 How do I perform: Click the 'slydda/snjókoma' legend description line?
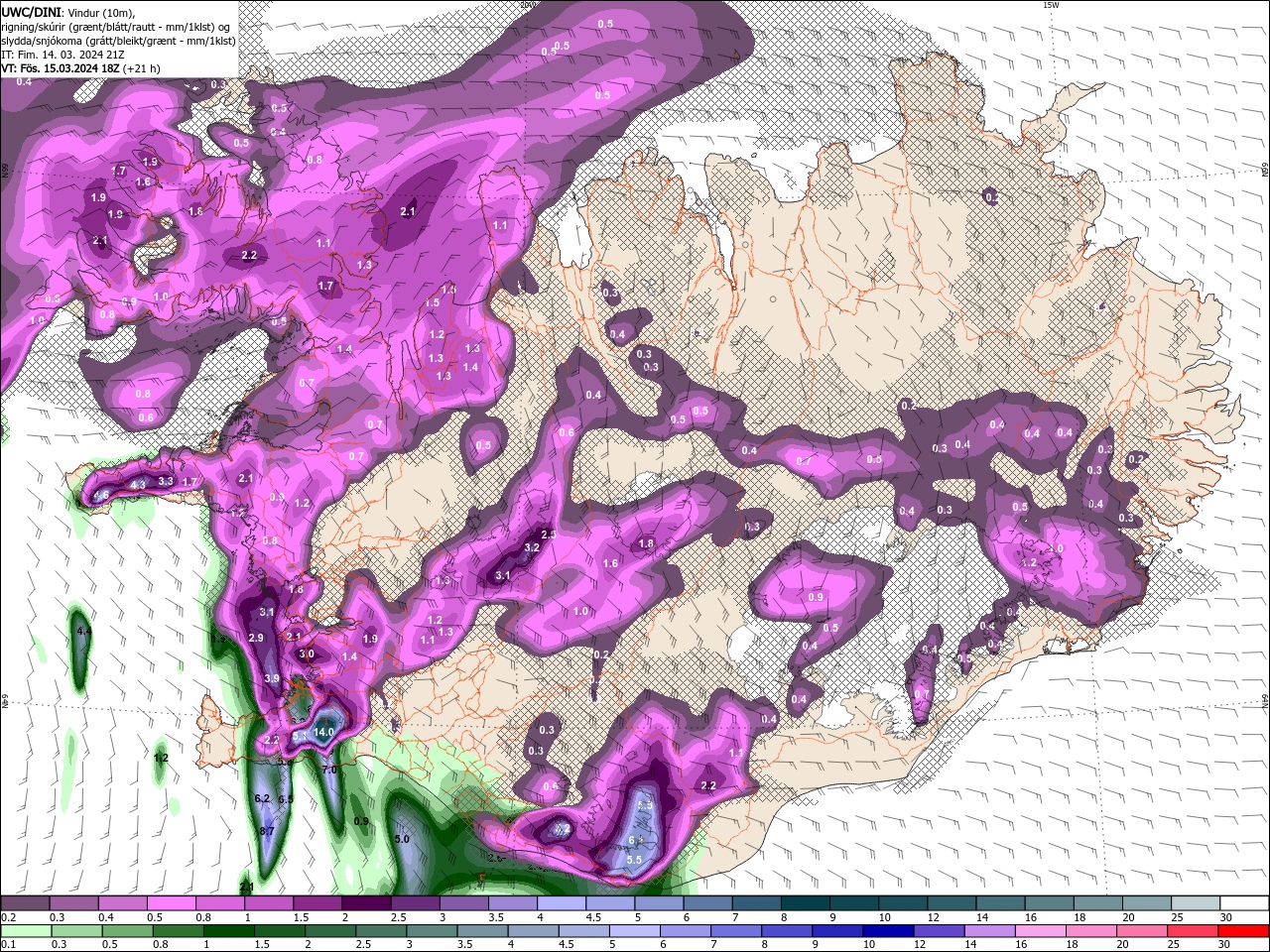118,41
